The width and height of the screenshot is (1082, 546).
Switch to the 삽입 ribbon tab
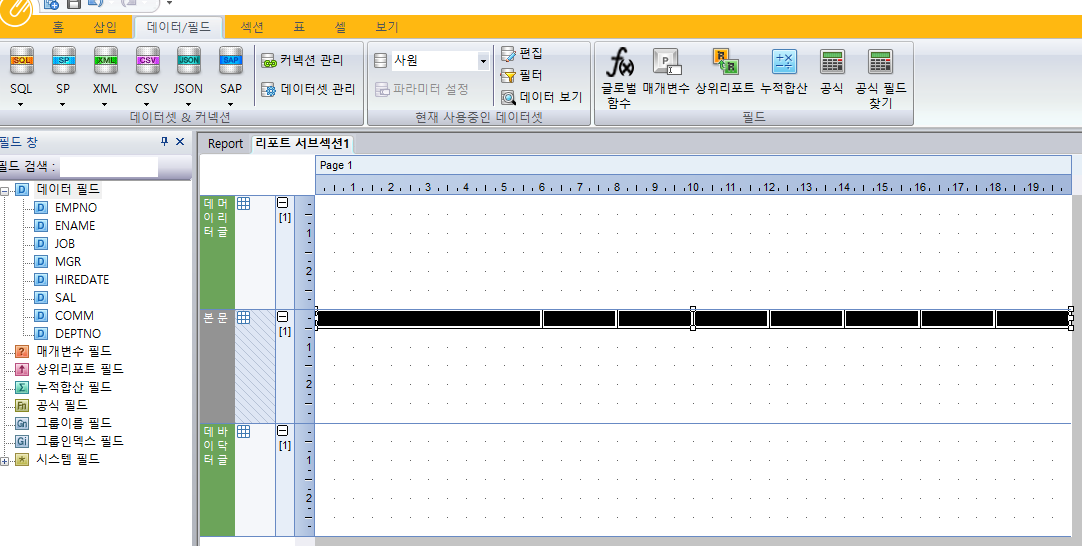pyautogui.click(x=105, y=27)
